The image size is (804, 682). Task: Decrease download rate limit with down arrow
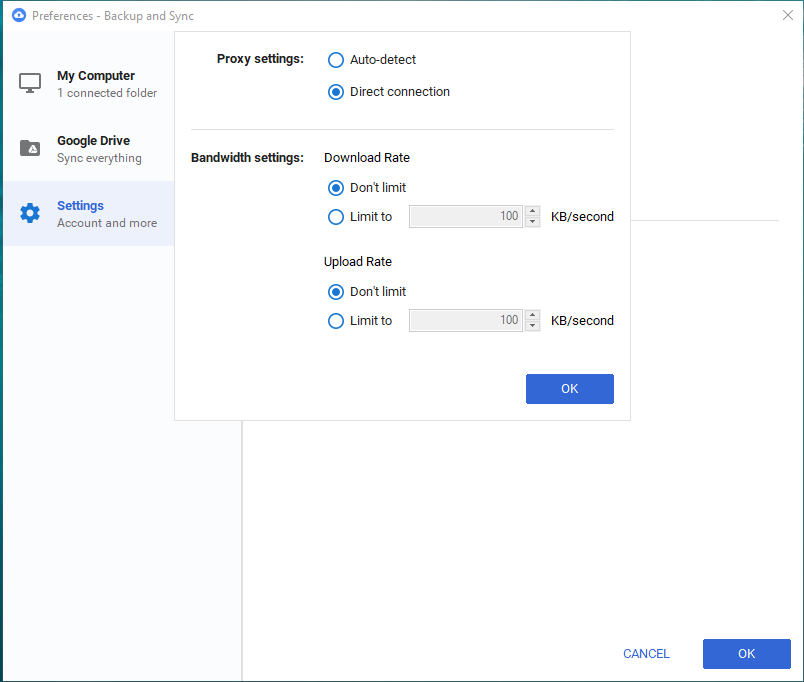[x=533, y=222]
